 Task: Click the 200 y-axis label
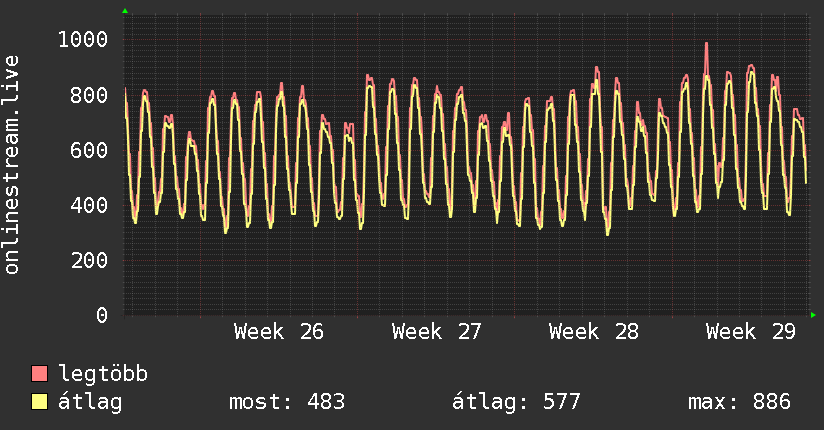pyautogui.click(x=89, y=260)
